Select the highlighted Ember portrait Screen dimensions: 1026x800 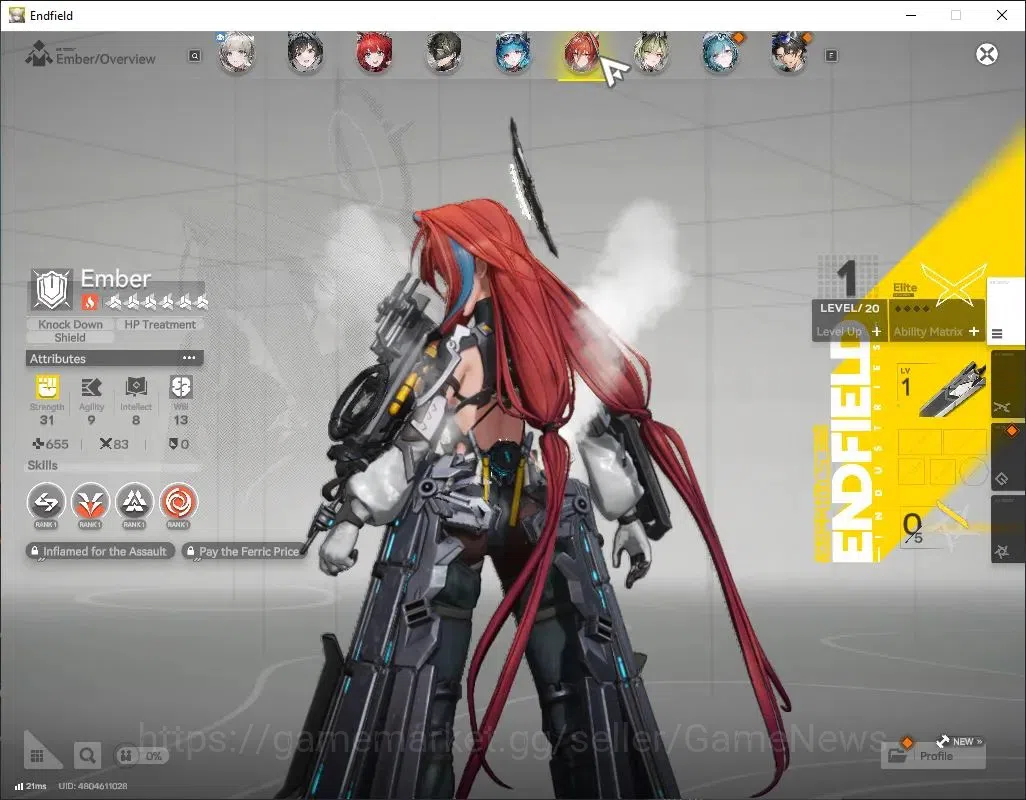click(x=581, y=54)
